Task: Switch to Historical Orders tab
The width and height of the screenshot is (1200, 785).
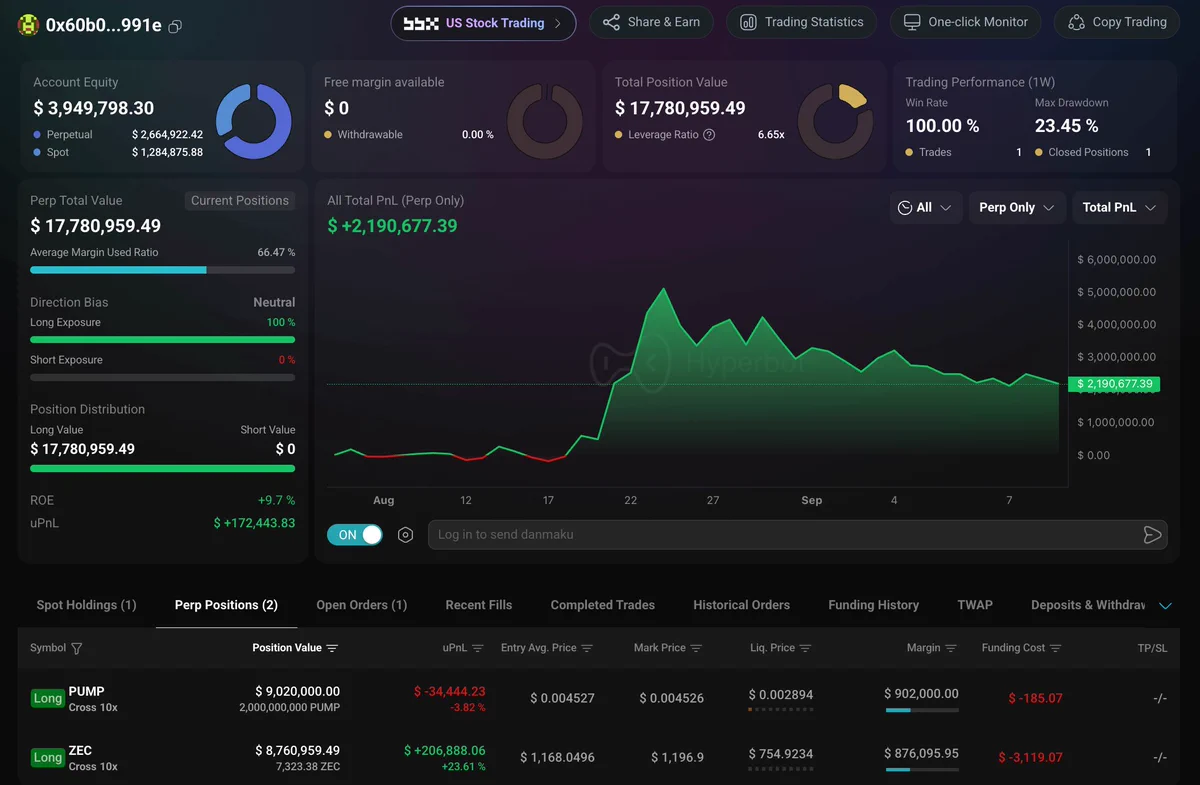Action: 741,605
